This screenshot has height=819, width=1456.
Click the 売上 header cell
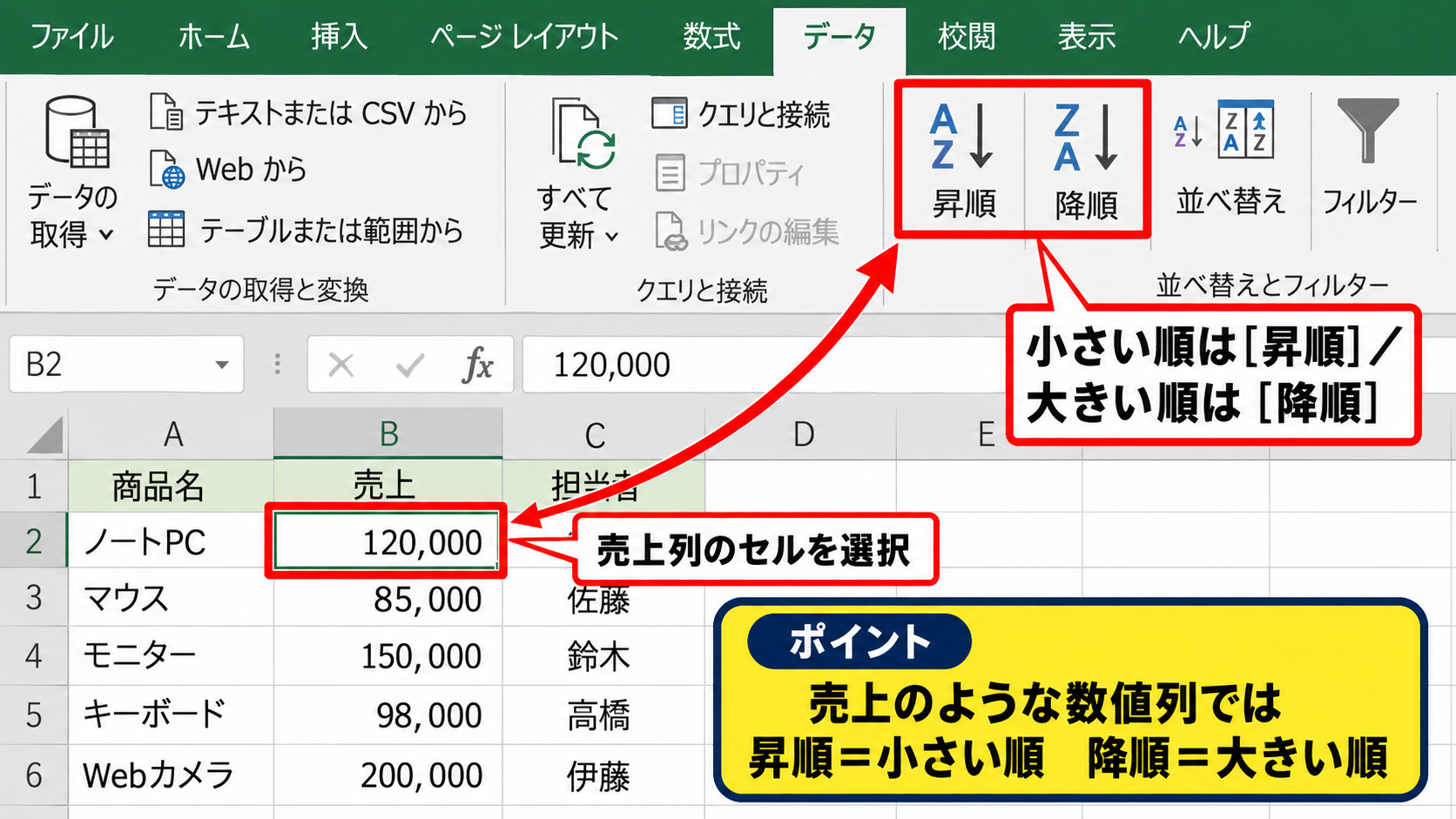click(x=388, y=486)
